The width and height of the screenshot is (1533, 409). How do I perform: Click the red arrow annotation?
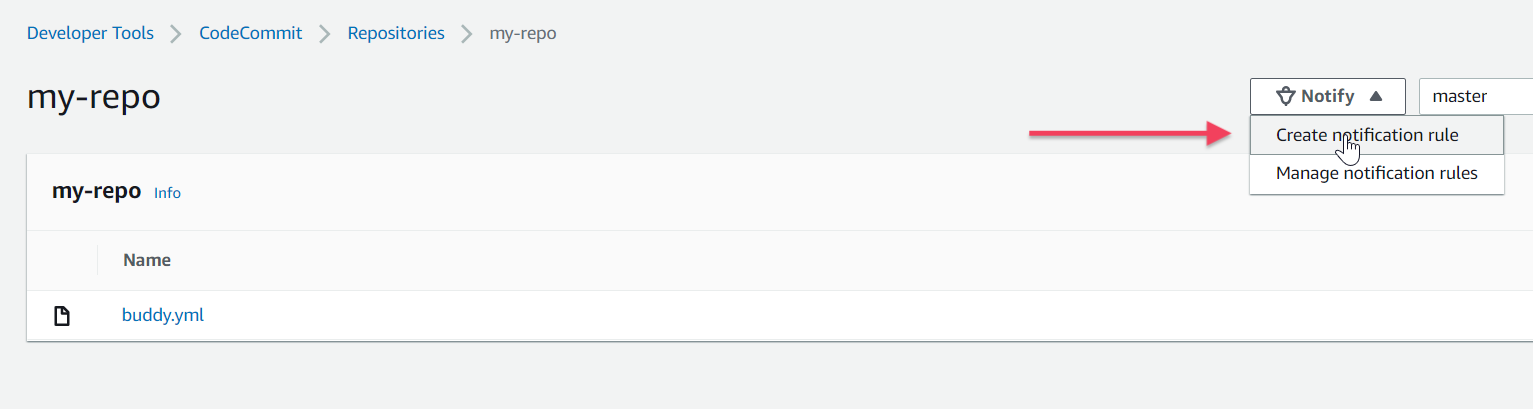coord(1131,134)
